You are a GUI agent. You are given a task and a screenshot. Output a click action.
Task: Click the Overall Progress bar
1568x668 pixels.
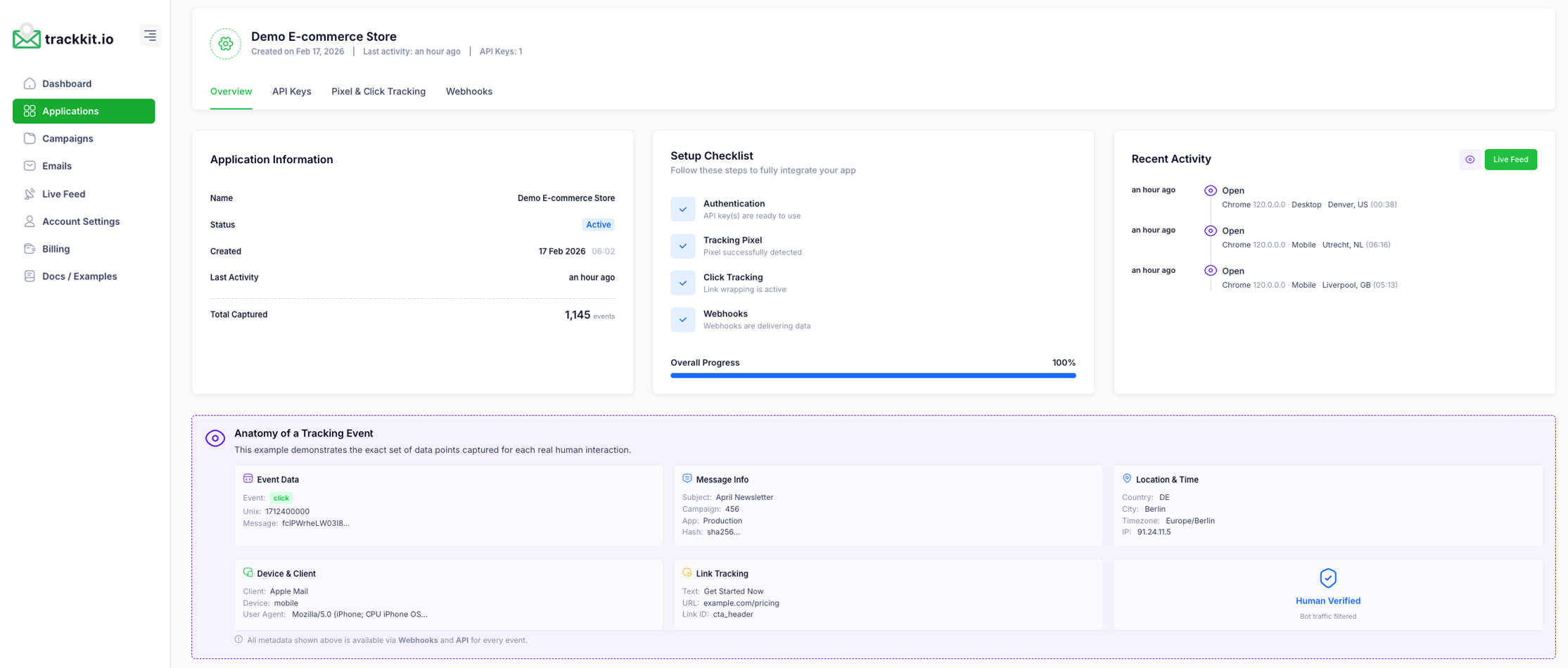tap(872, 375)
